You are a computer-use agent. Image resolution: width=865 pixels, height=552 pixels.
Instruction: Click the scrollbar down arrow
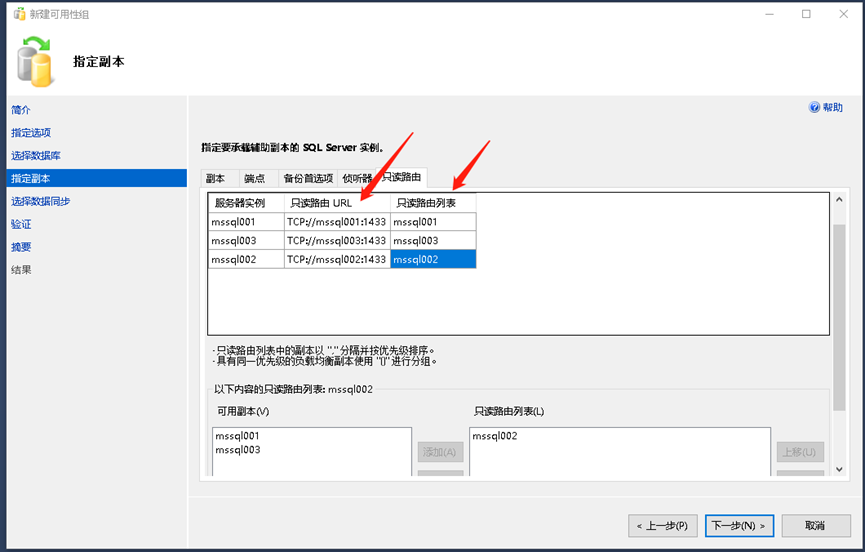tap(839, 469)
